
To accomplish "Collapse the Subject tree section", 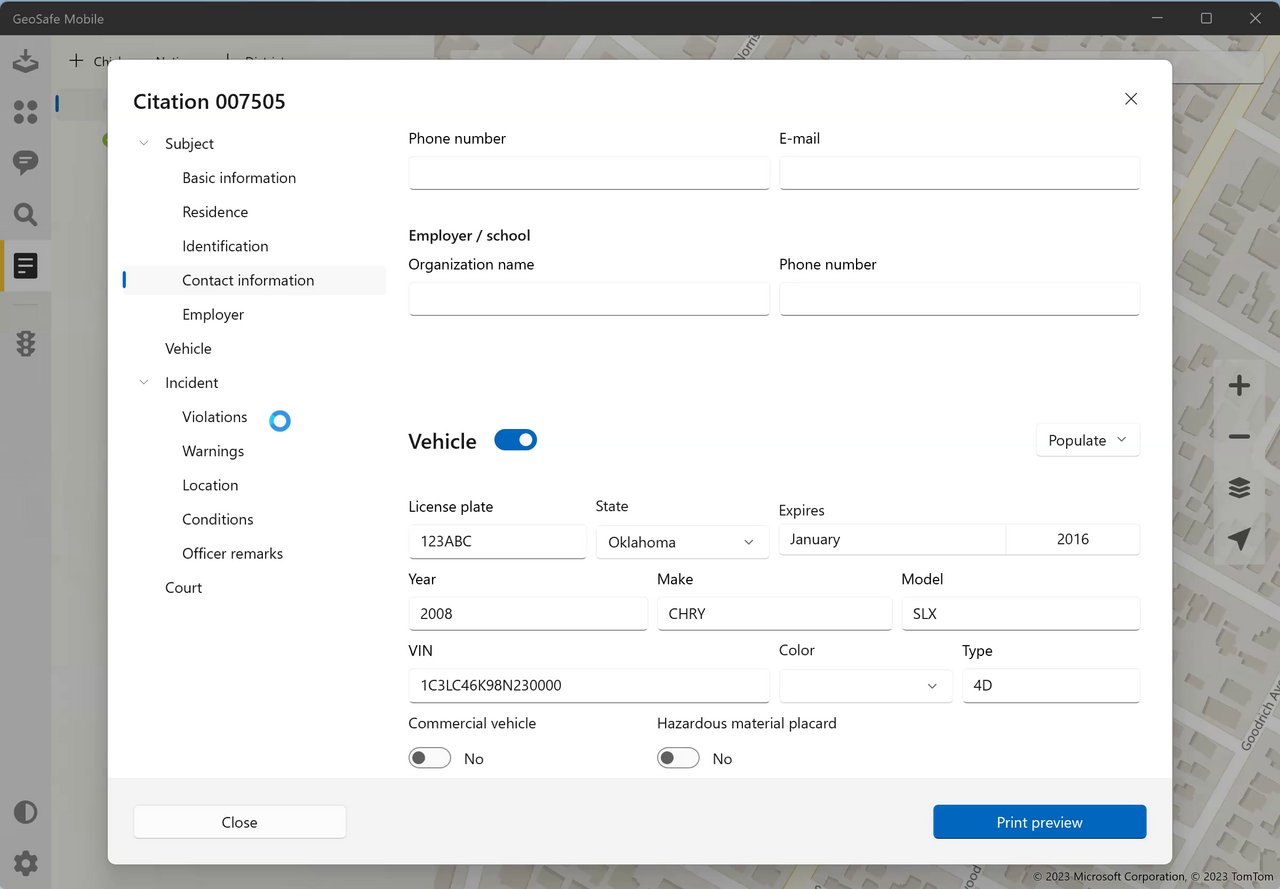I will click(x=144, y=144).
